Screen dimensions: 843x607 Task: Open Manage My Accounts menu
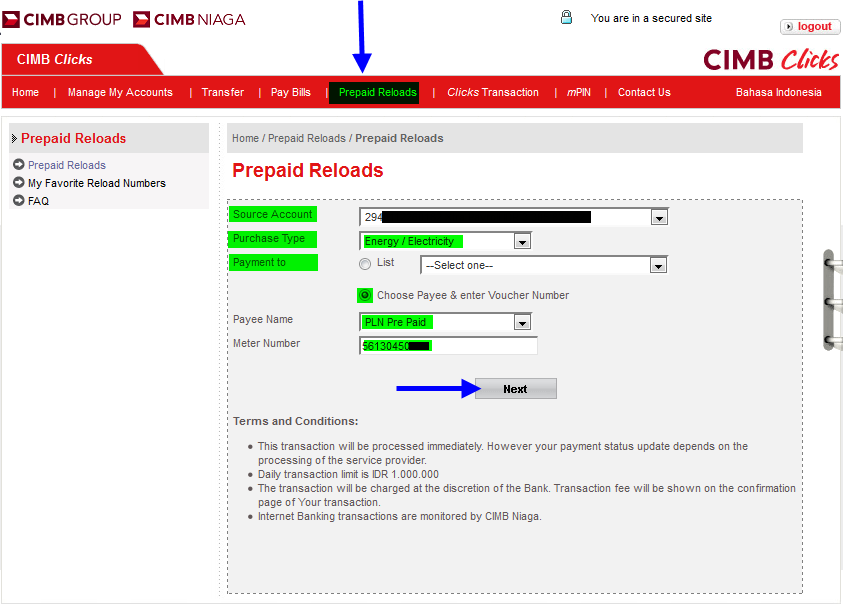tap(120, 92)
